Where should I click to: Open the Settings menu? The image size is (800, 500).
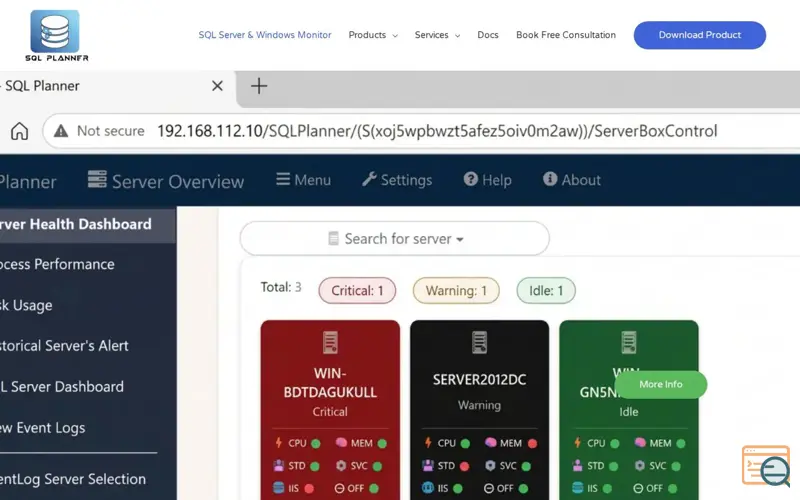397,180
